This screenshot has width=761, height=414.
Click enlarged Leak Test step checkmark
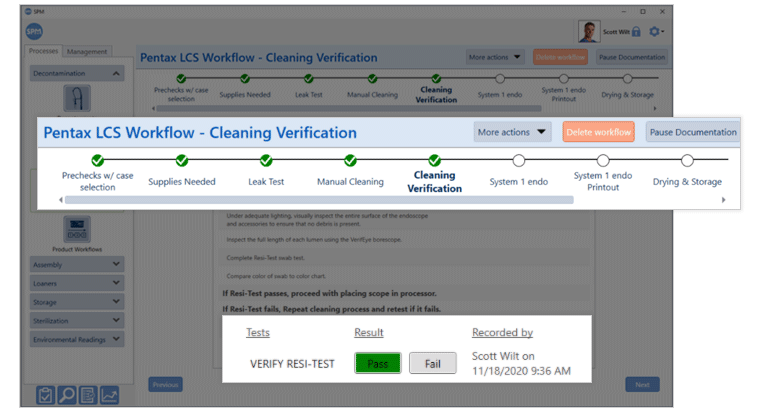(x=266, y=160)
